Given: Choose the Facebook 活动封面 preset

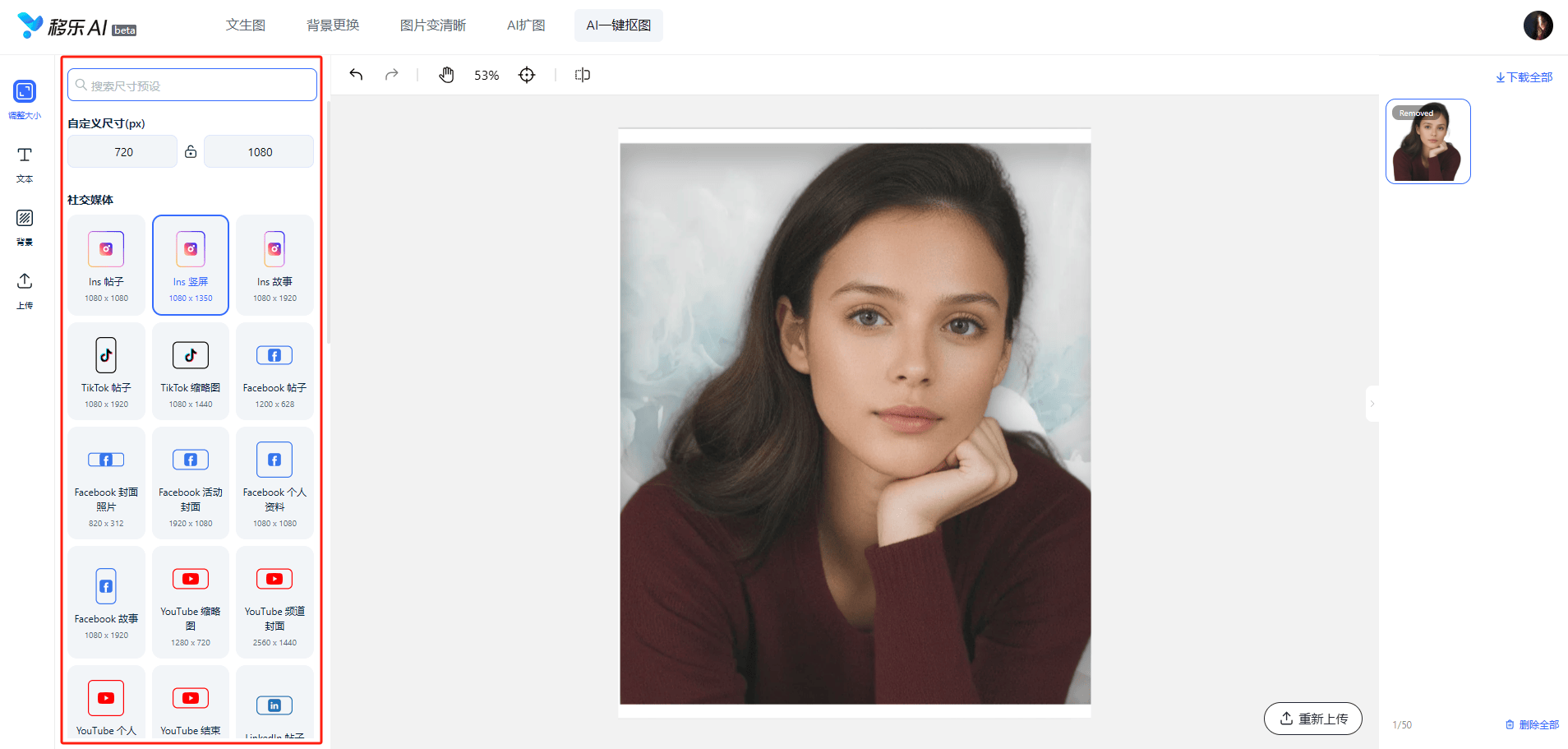Looking at the screenshot, I should click(x=191, y=483).
